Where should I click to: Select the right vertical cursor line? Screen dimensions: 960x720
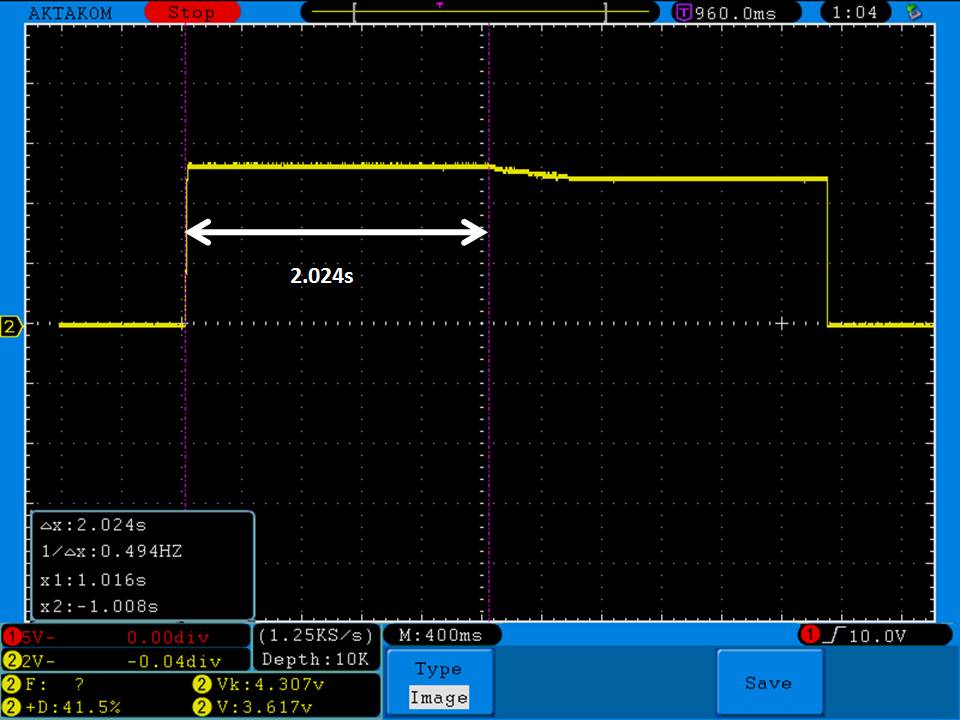(x=488, y=400)
